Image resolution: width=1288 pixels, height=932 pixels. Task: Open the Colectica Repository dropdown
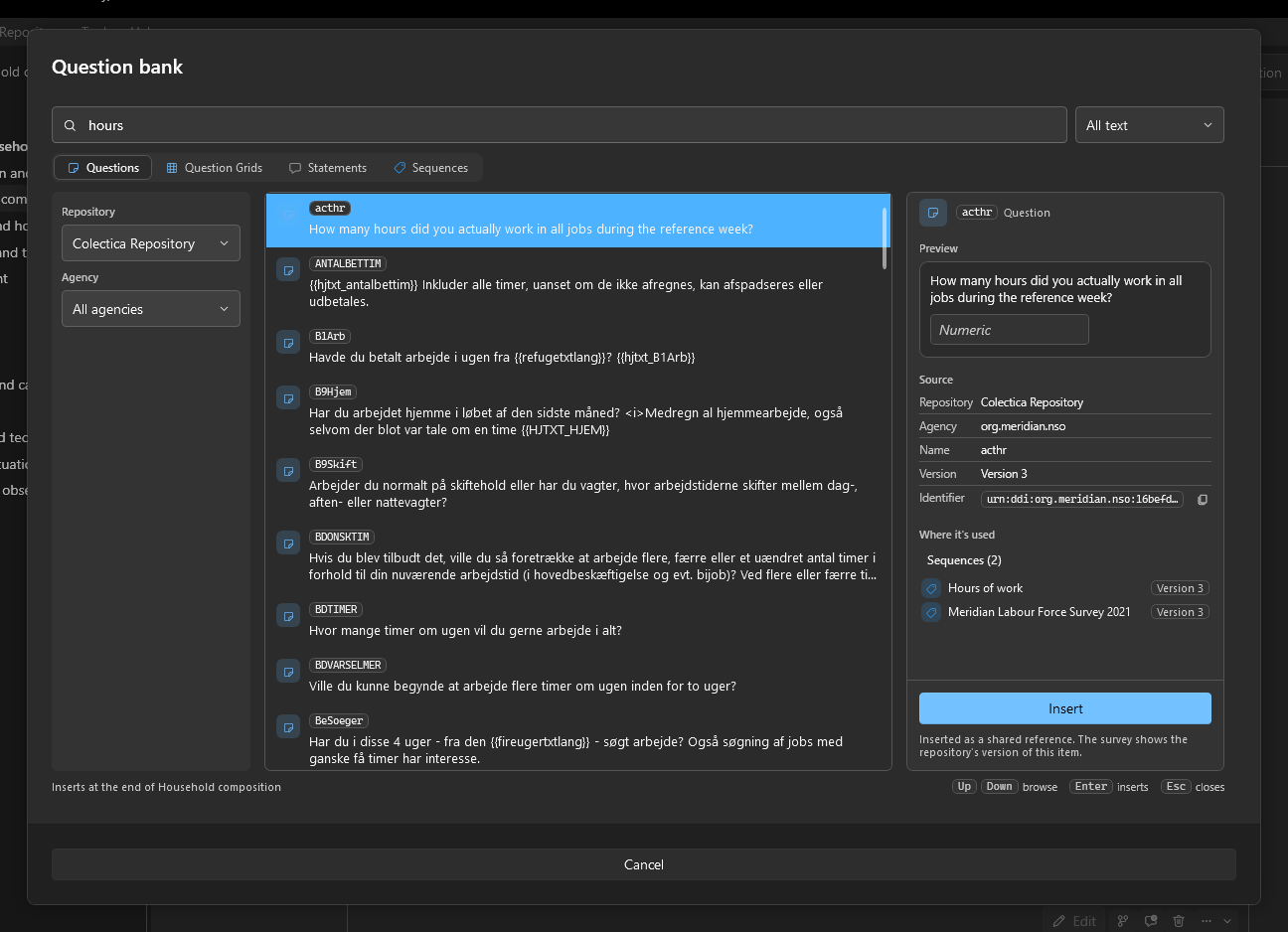click(x=151, y=243)
